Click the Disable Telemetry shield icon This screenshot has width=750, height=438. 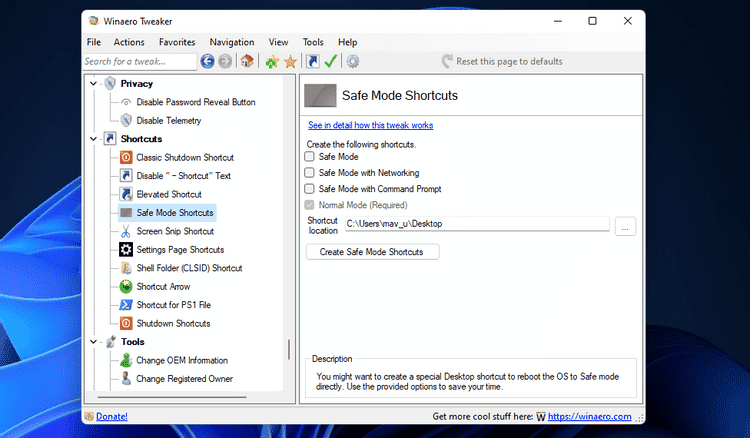pyautogui.click(x=126, y=120)
